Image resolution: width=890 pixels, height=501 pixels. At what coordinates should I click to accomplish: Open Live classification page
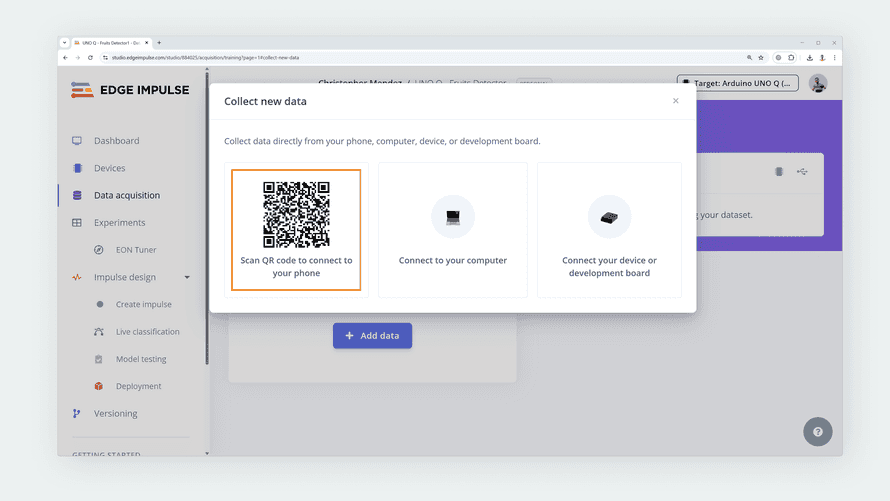[148, 331]
